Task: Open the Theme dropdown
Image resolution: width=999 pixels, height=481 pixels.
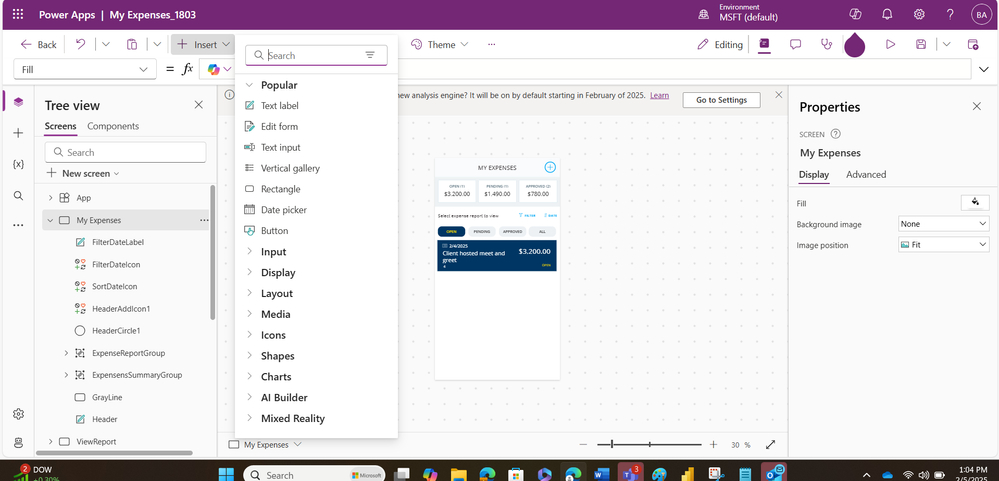Action: pos(440,45)
